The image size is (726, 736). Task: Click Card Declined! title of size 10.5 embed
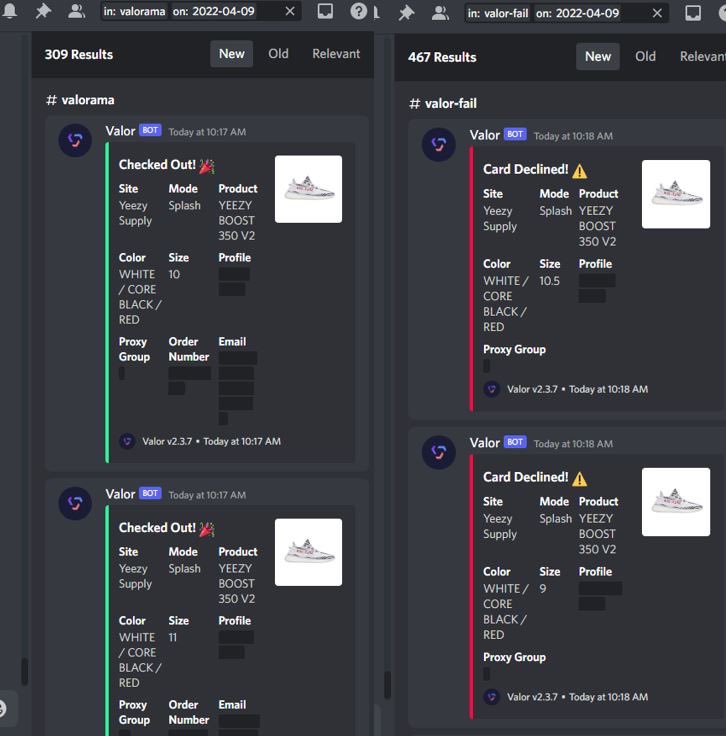[x=526, y=169]
